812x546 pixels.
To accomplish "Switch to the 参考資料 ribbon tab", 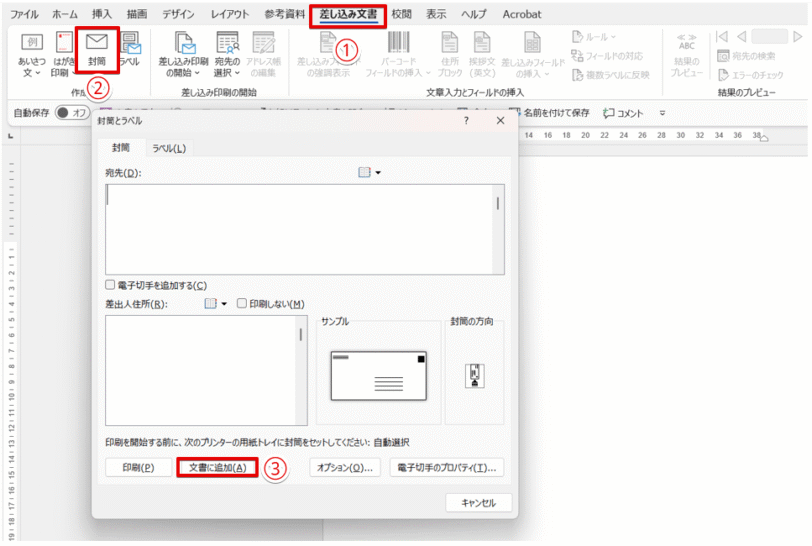I will [x=284, y=14].
